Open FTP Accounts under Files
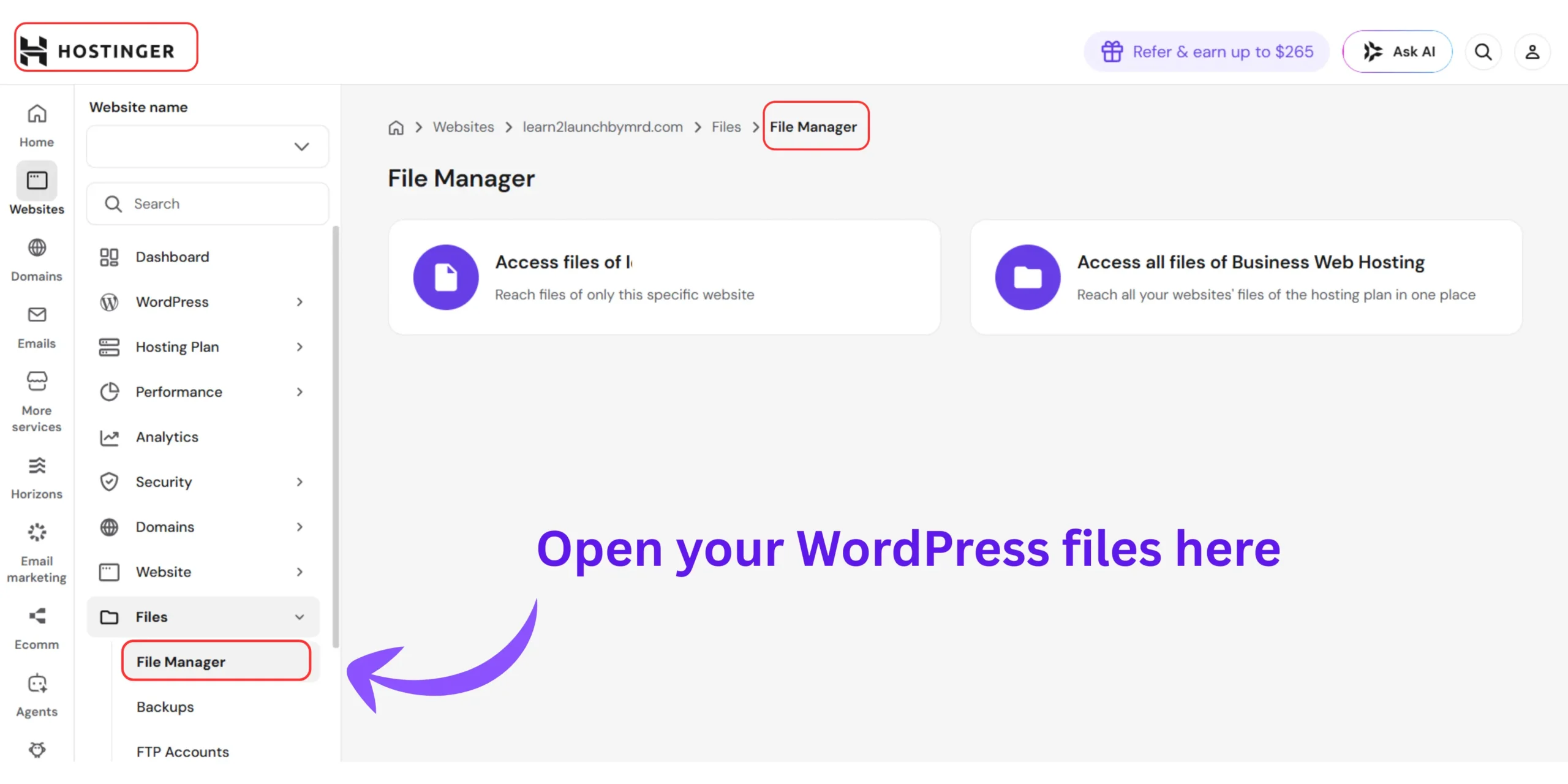1568x784 pixels. coord(183,752)
